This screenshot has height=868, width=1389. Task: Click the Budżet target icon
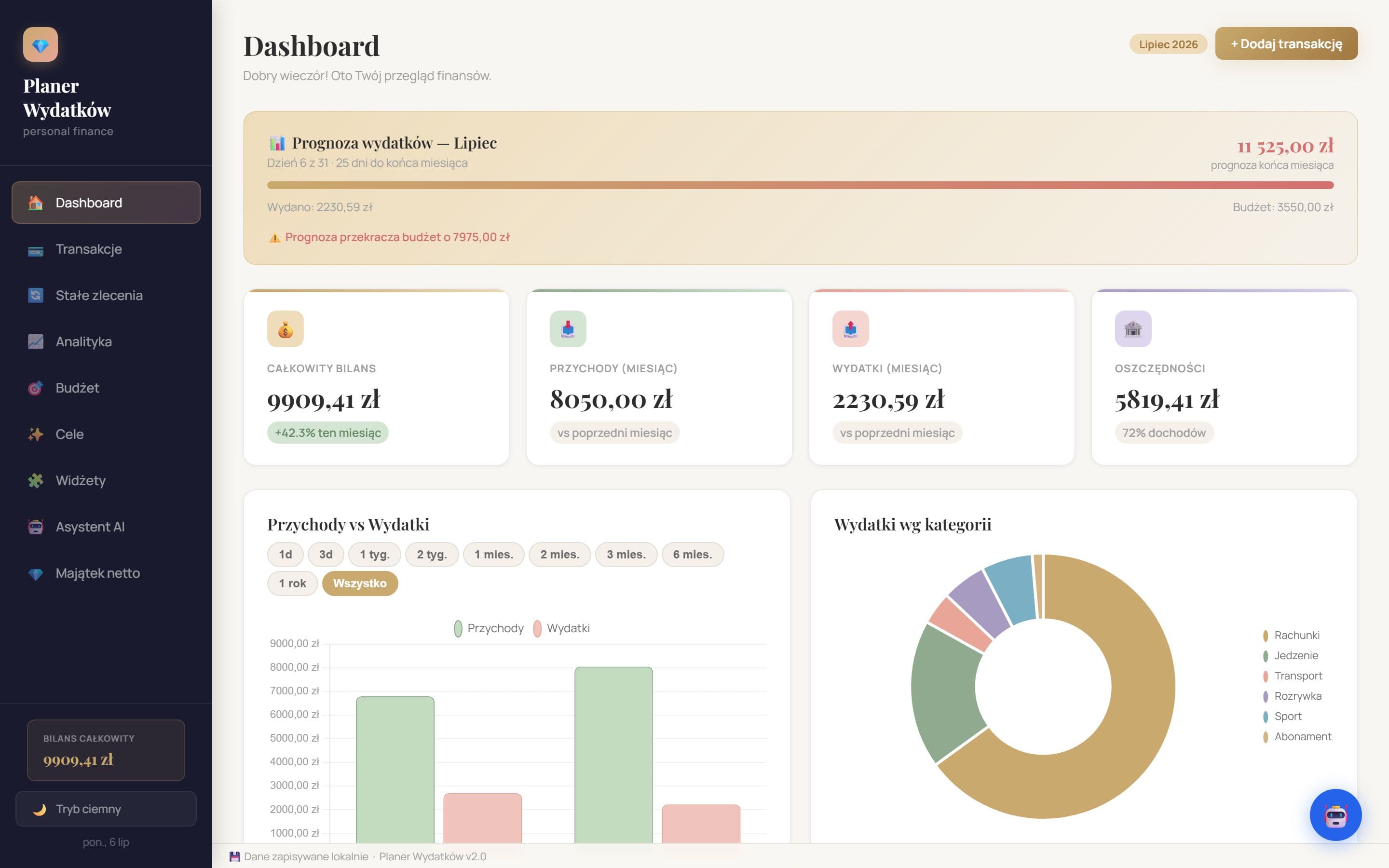pos(36,388)
